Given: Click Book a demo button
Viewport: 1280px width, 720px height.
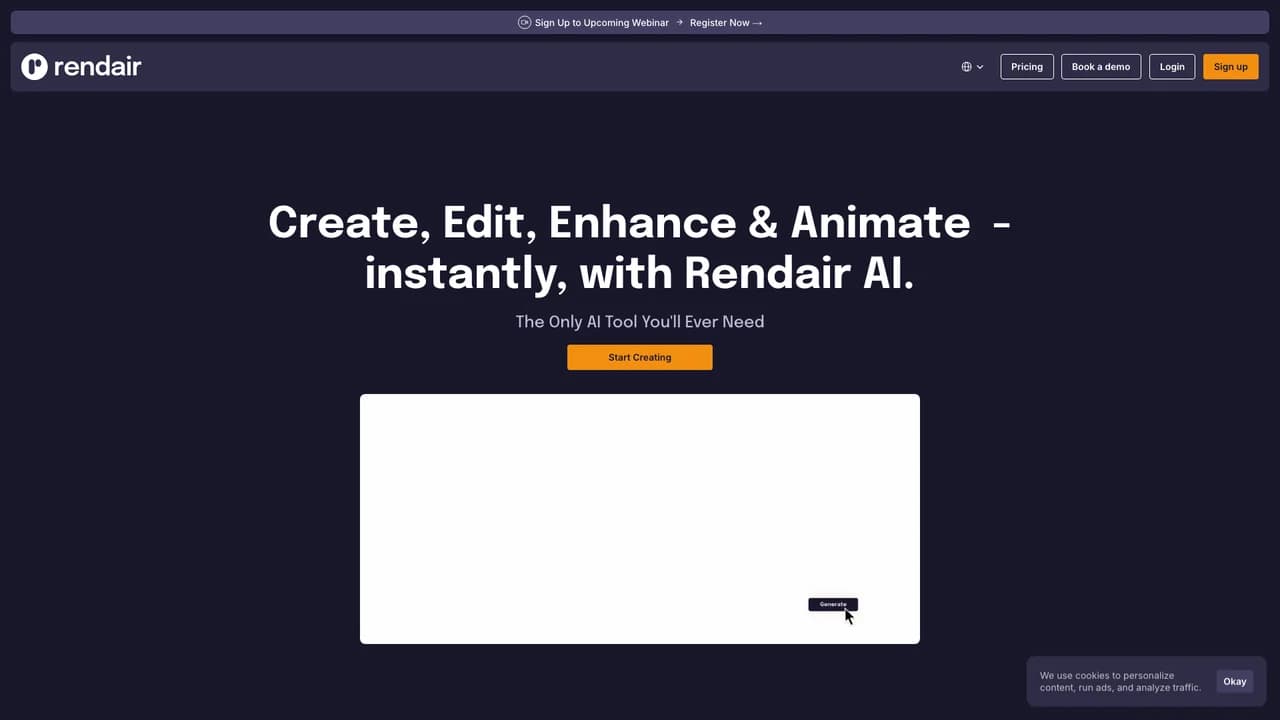Looking at the screenshot, I should click(x=1101, y=67).
